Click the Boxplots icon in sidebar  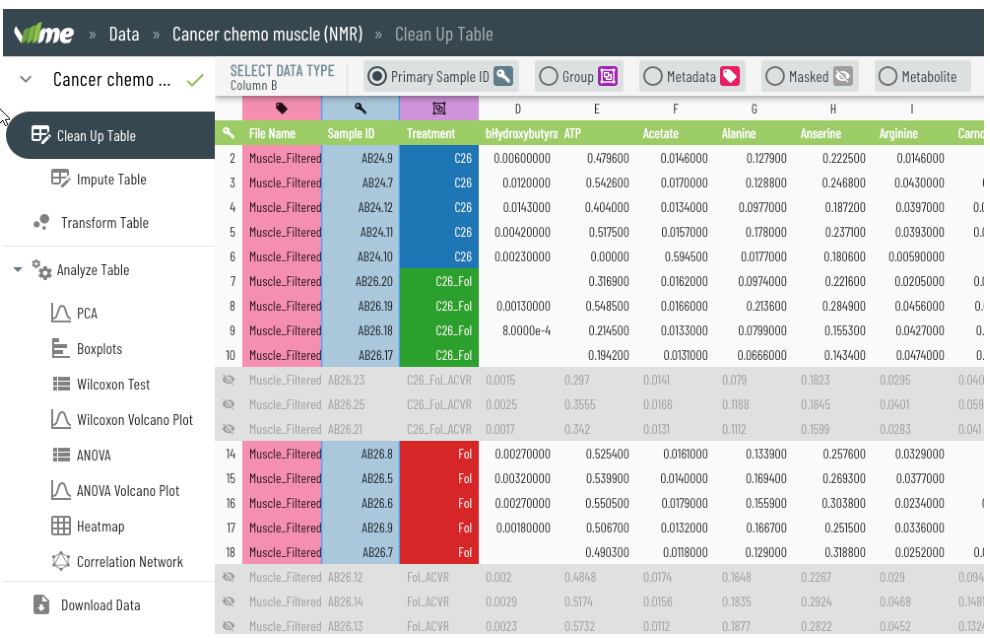coord(59,349)
